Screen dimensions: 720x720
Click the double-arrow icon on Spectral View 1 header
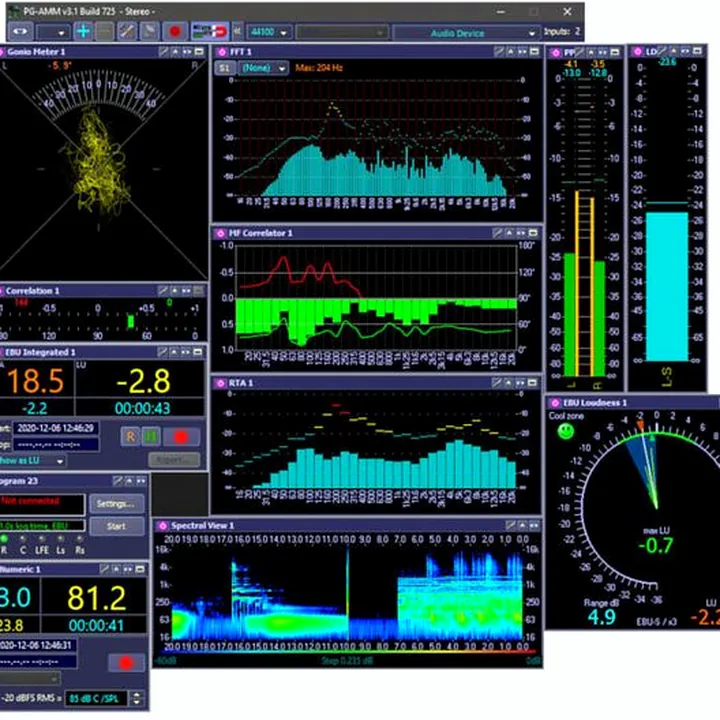coord(534,525)
